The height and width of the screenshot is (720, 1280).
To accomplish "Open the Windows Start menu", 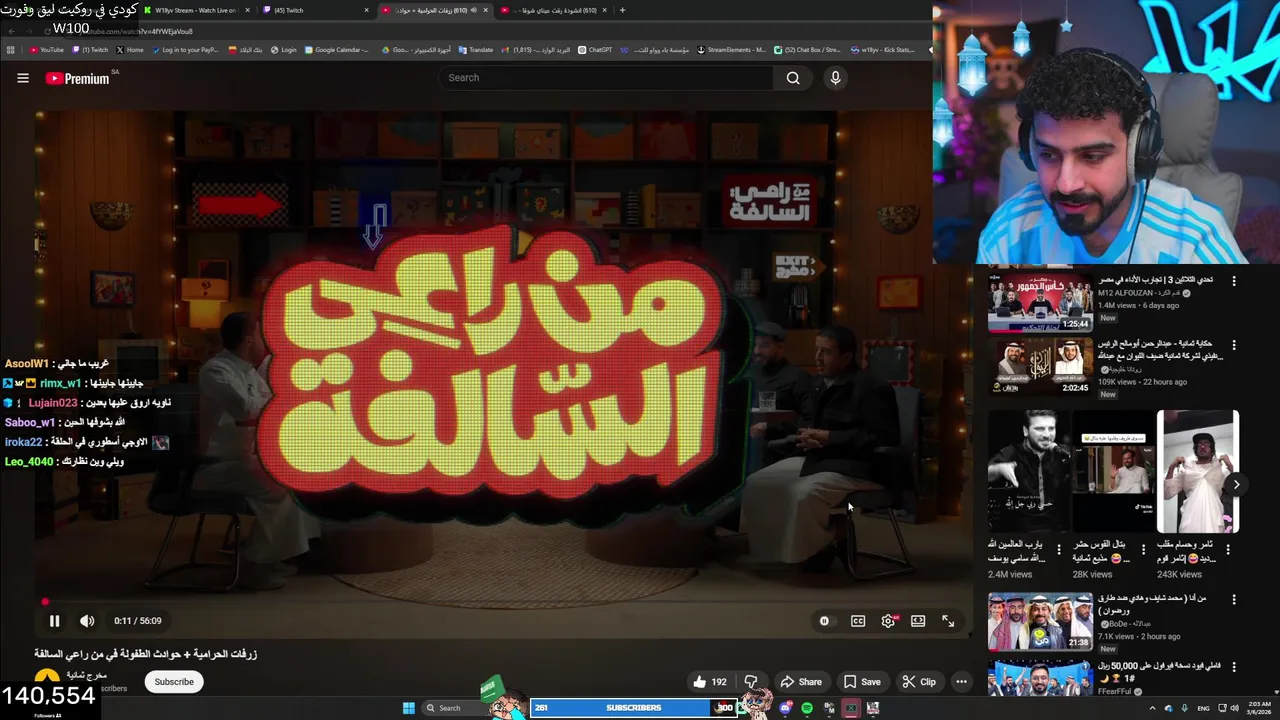I will coord(408,708).
